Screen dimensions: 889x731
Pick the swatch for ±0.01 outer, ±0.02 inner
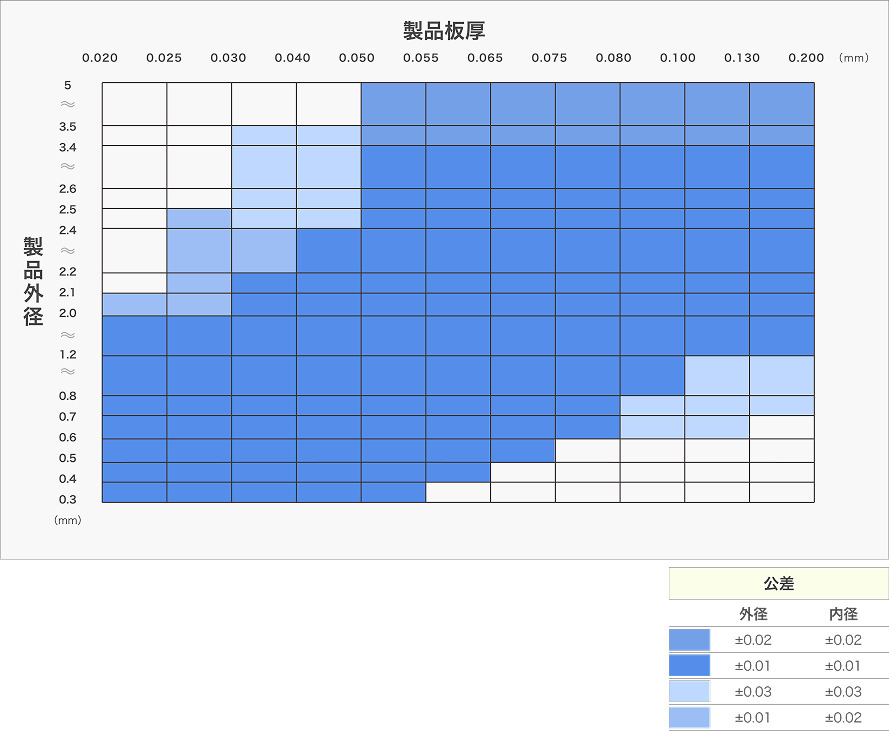pyautogui.click(x=689, y=717)
